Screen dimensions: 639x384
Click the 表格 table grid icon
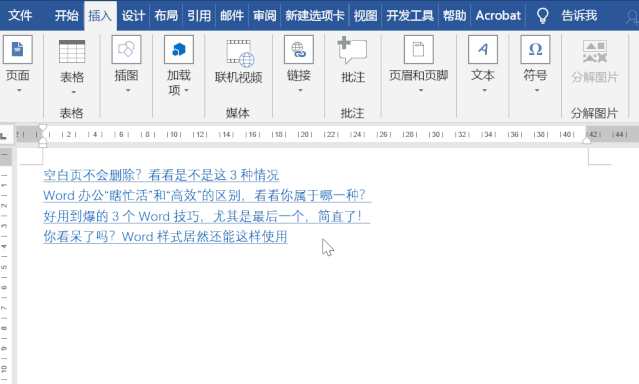coord(72,51)
